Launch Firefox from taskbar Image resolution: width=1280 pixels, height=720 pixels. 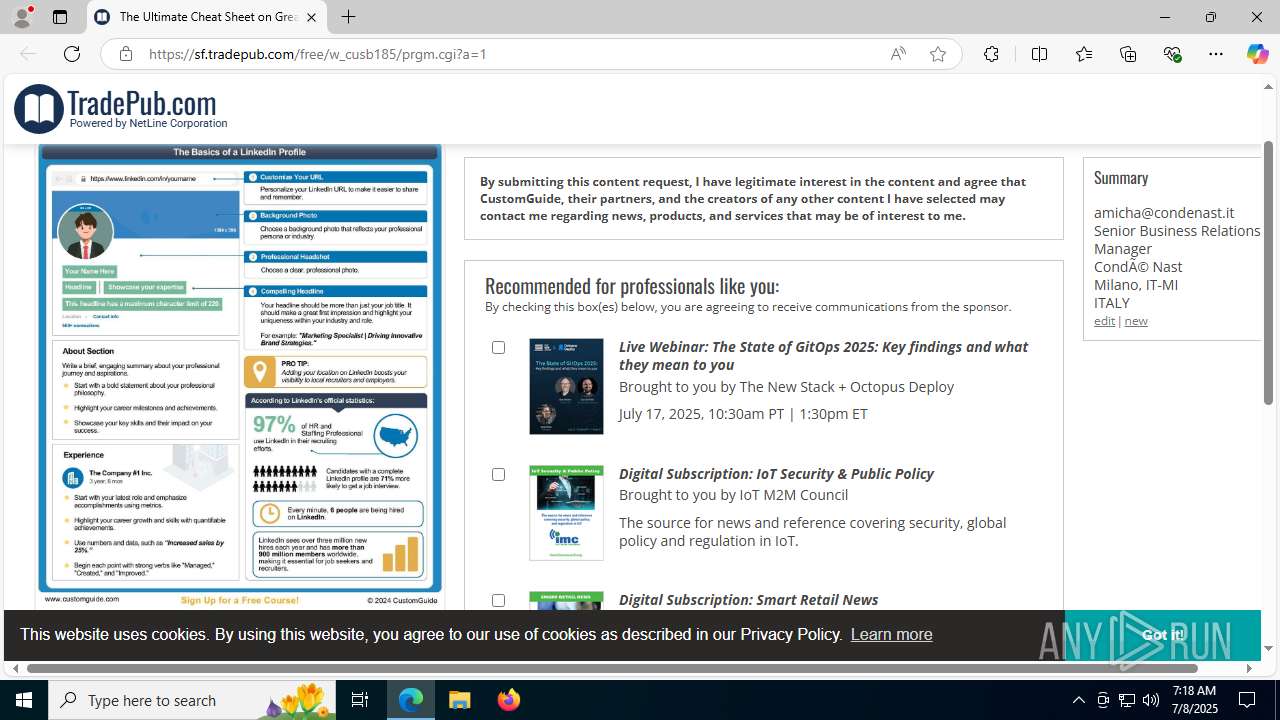[x=509, y=700]
